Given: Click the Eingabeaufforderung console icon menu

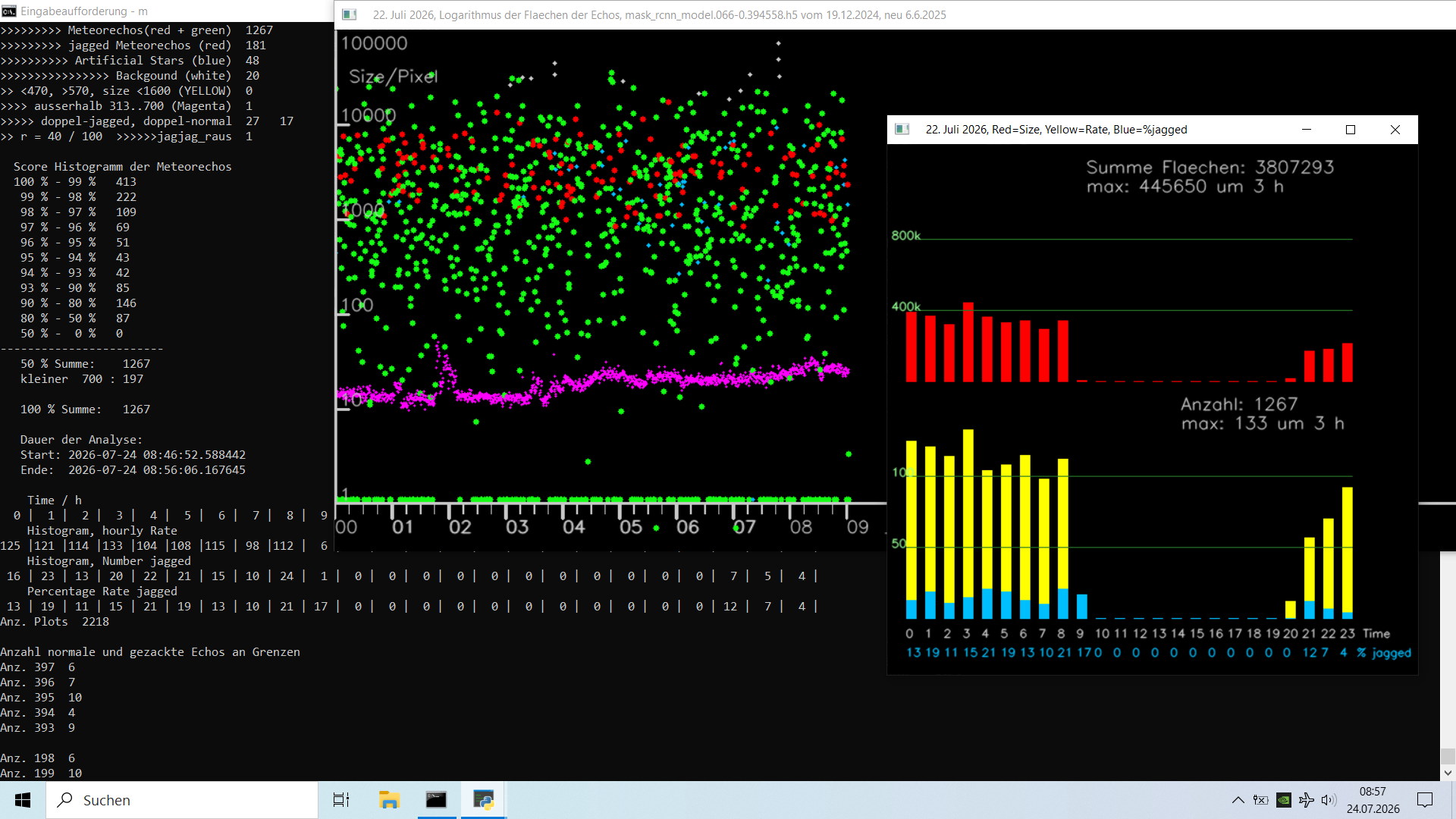Looking at the screenshot, I should point(9,11).
